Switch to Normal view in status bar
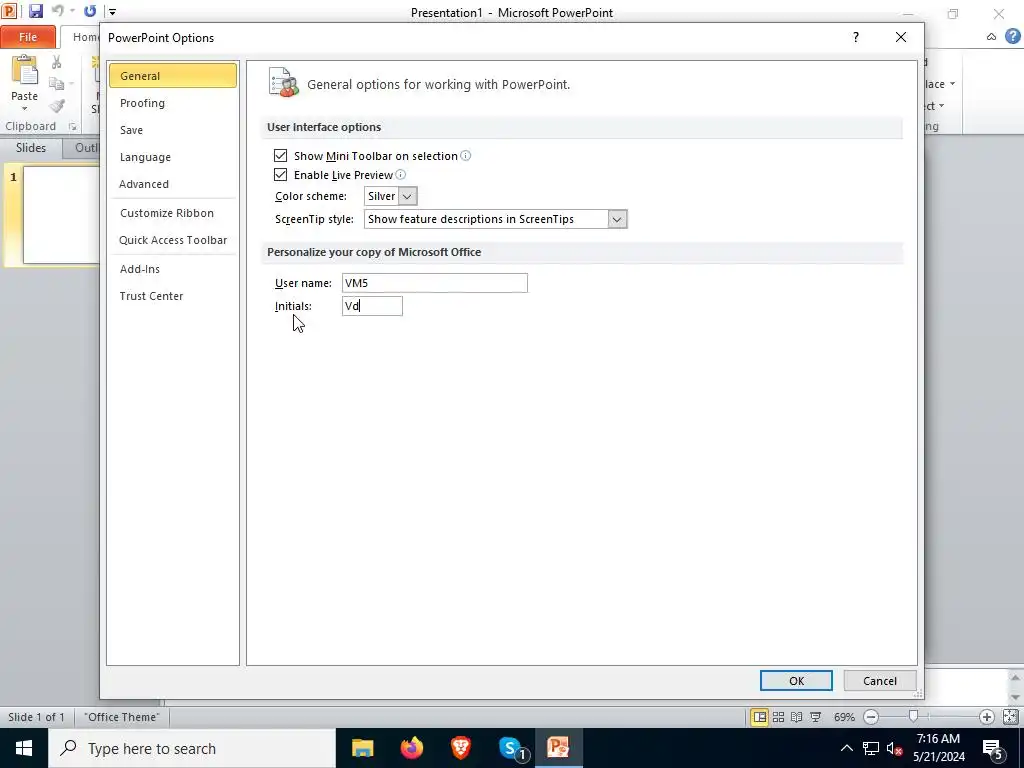 (760, 717)
